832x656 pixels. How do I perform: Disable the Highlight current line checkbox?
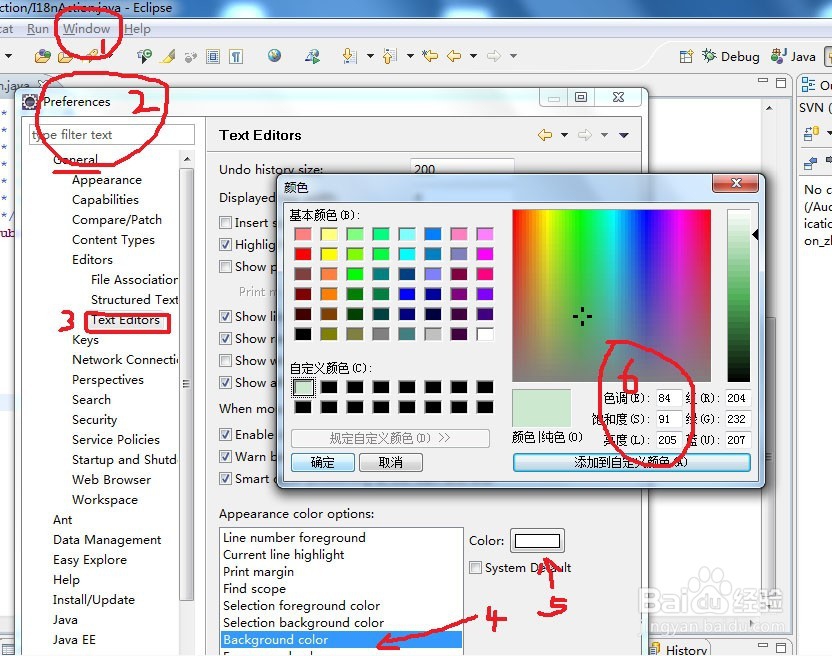(224, 244)
